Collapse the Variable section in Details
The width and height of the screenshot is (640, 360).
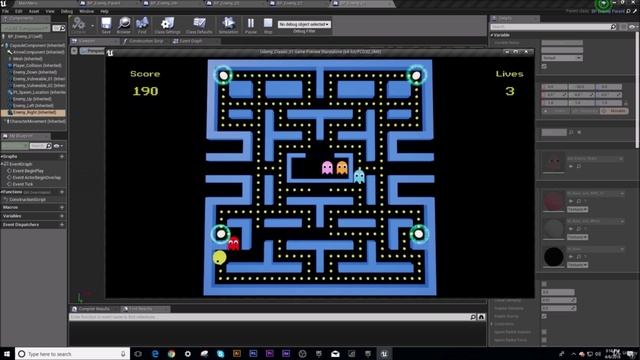tap(492, 35)
